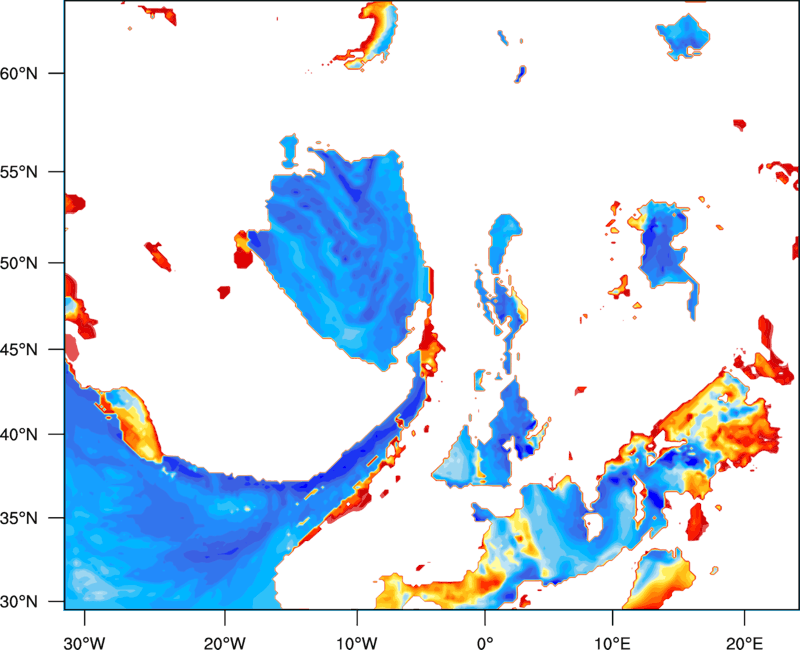Click the 40°N latitude label
This screenshot has height=650, width=800.
pos(19,435)
